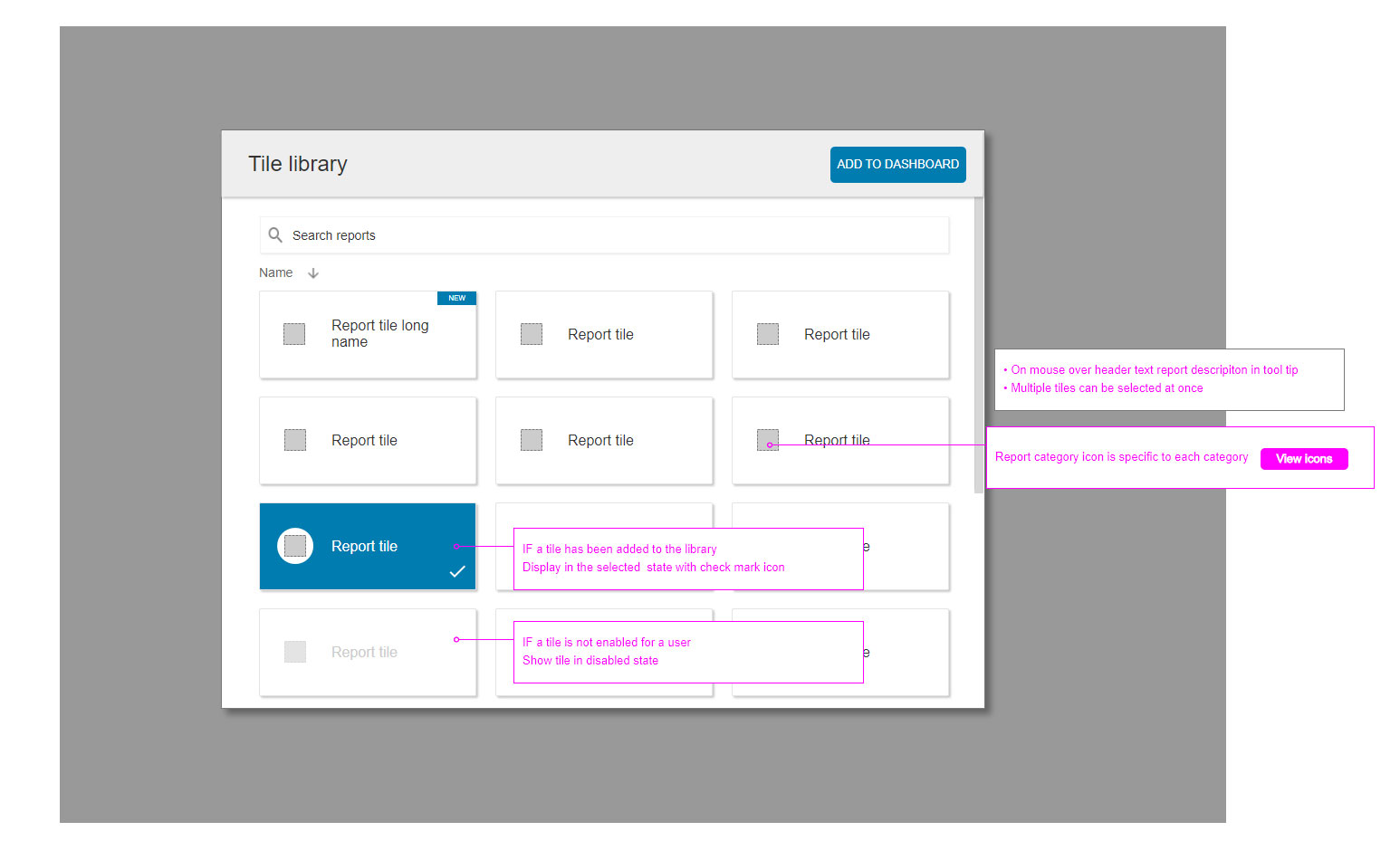
Task: Click the NEW badge on the first tile
Action: pos(456,298)
